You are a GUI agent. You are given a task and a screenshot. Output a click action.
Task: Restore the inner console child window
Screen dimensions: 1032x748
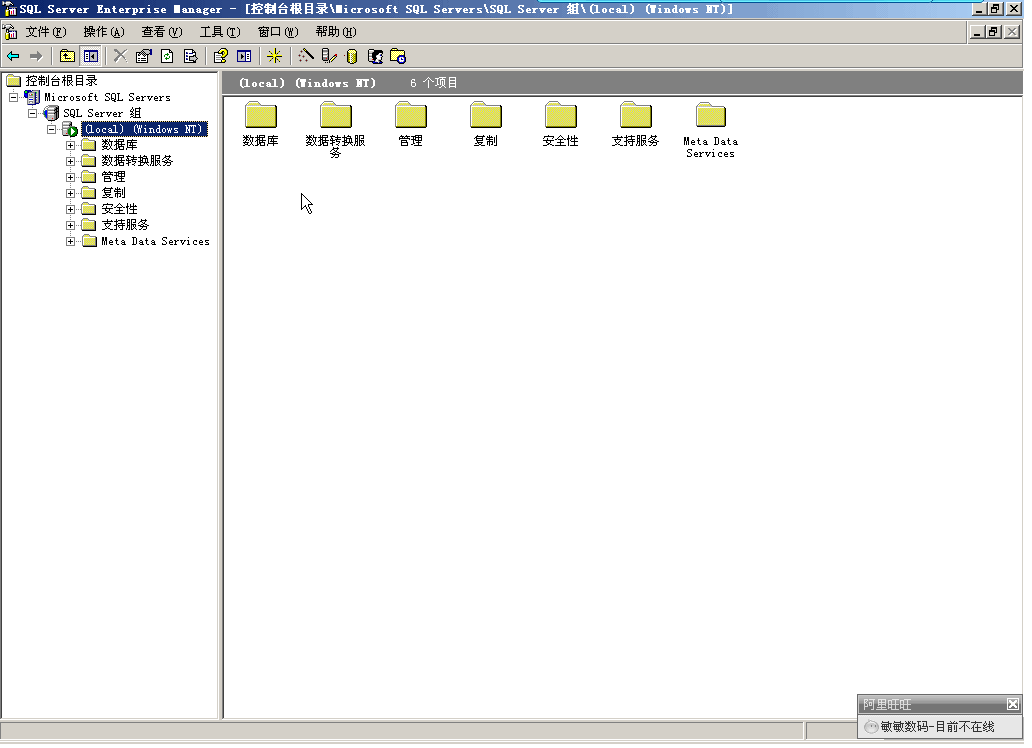coord(994,32)
